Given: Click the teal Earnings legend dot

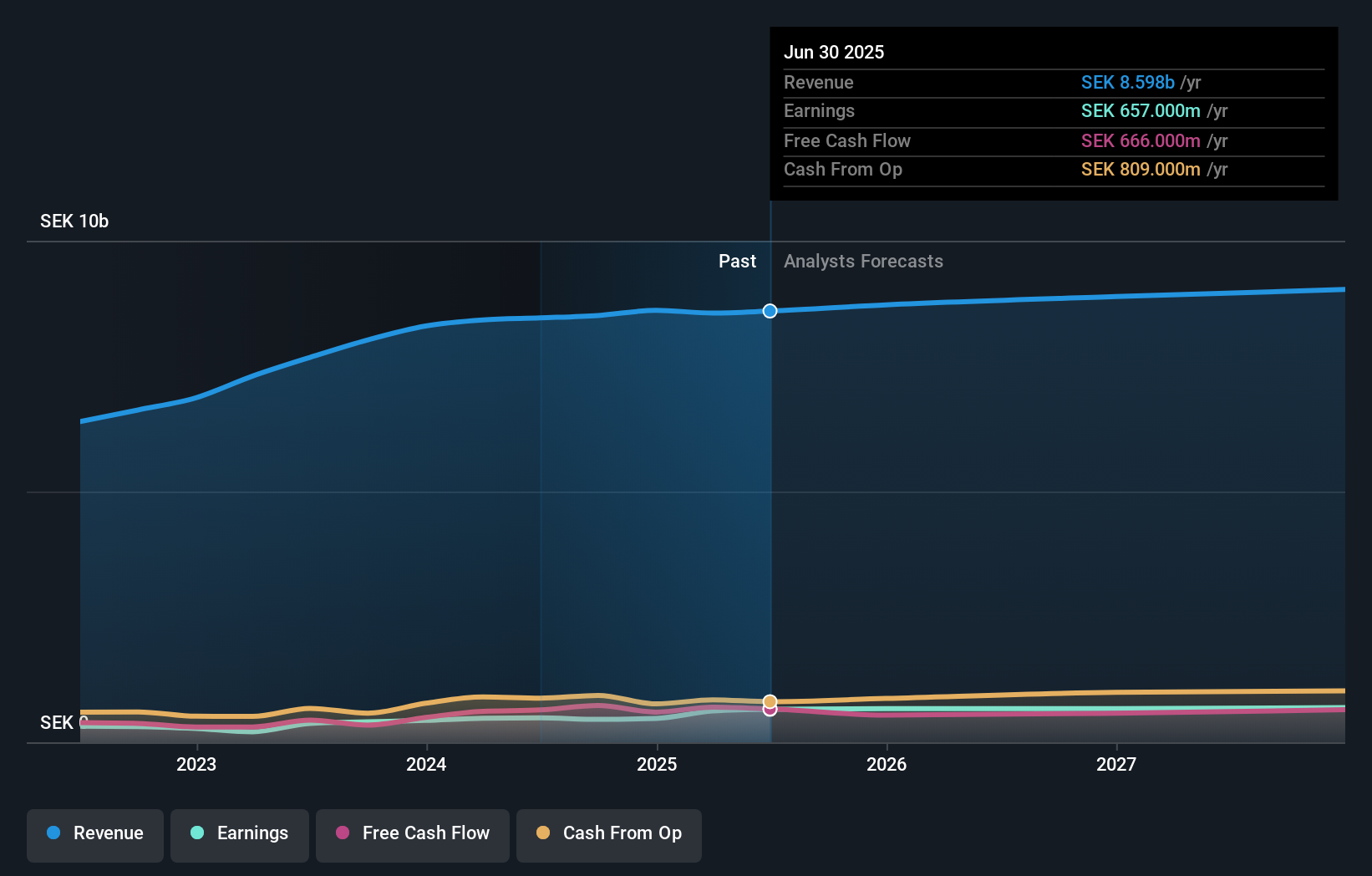Looking at the screenshot, I should [197, 833].
